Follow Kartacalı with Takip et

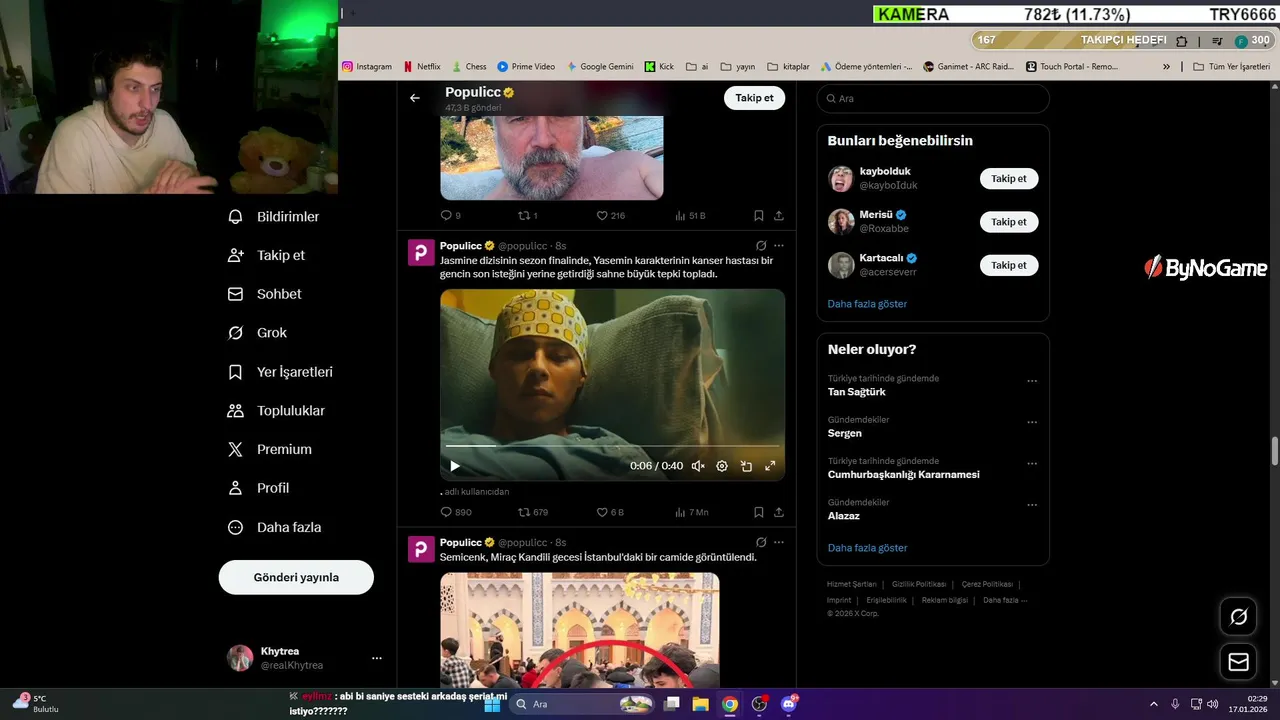[x=1009, y=265]
